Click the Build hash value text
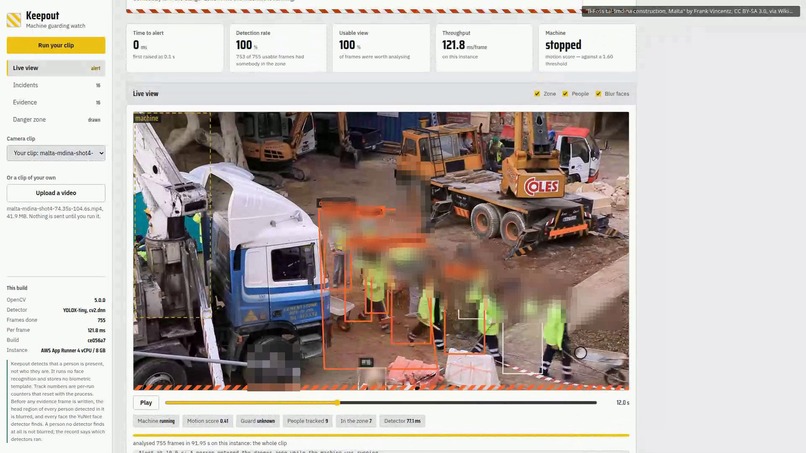 (x=97, y=340)
